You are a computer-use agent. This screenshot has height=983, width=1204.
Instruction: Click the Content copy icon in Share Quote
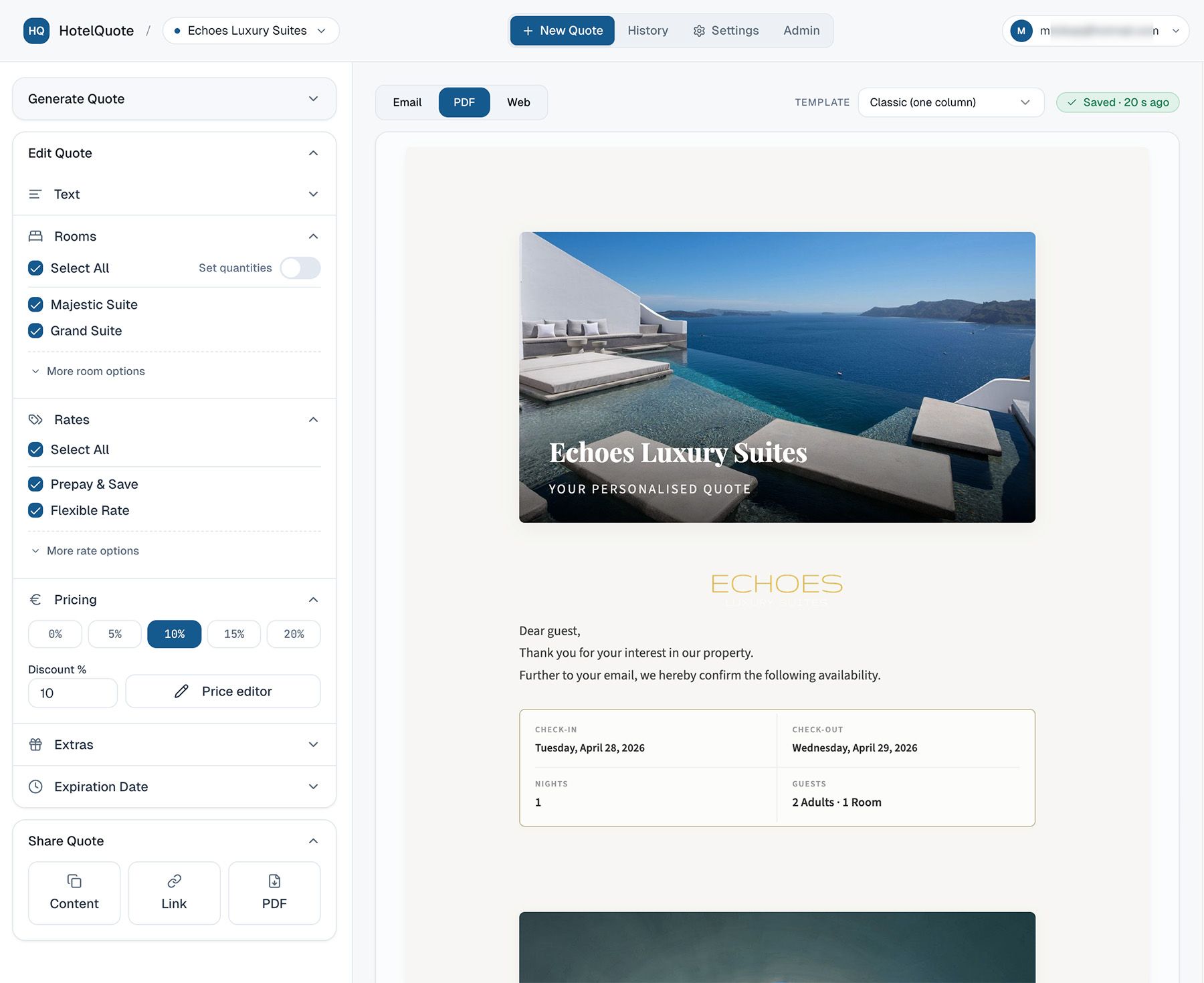[x=74, y=881]
